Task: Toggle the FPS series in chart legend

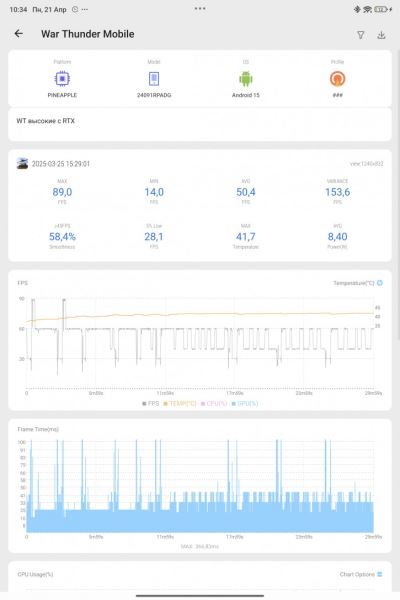Action: [x=150, y=403]
